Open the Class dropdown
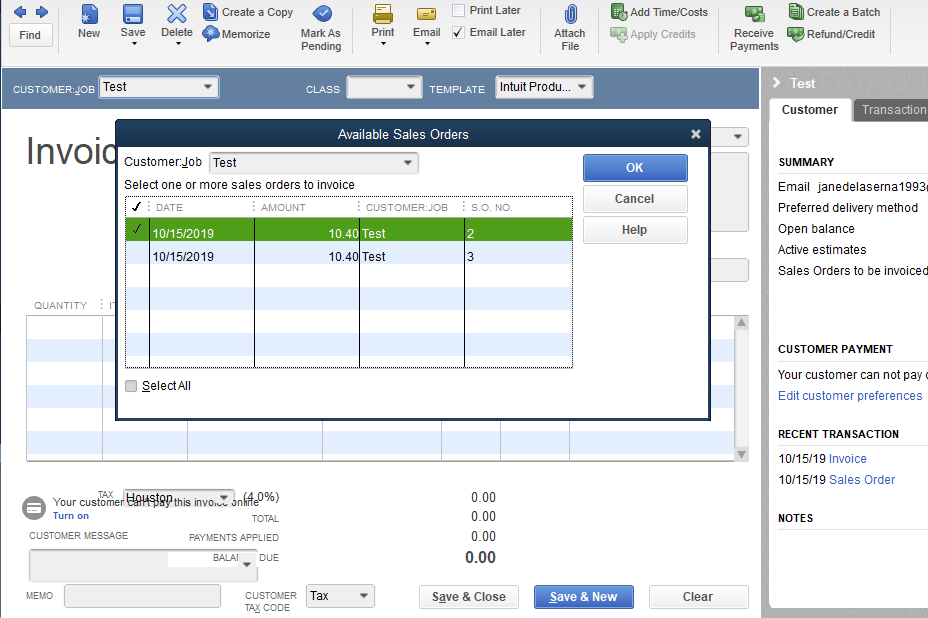This screenshot has height=618, width=928. (x=411, y=86)
